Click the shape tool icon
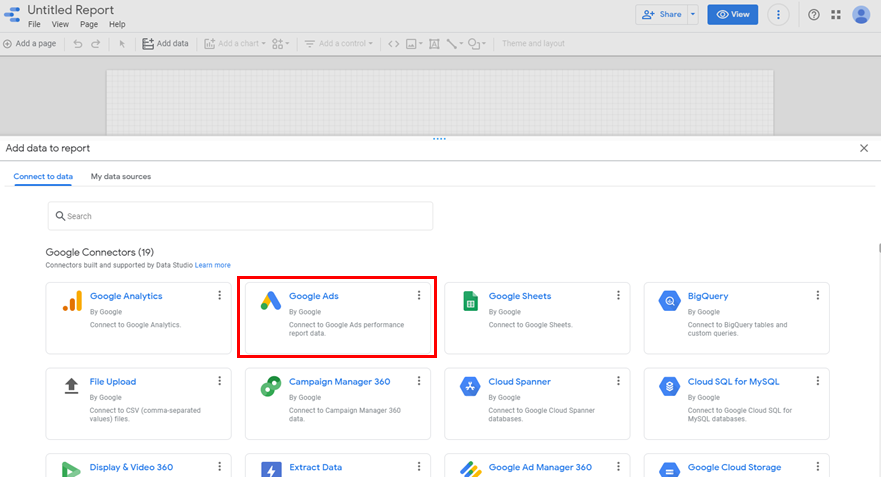881x477 pixels. pos(476,43)
